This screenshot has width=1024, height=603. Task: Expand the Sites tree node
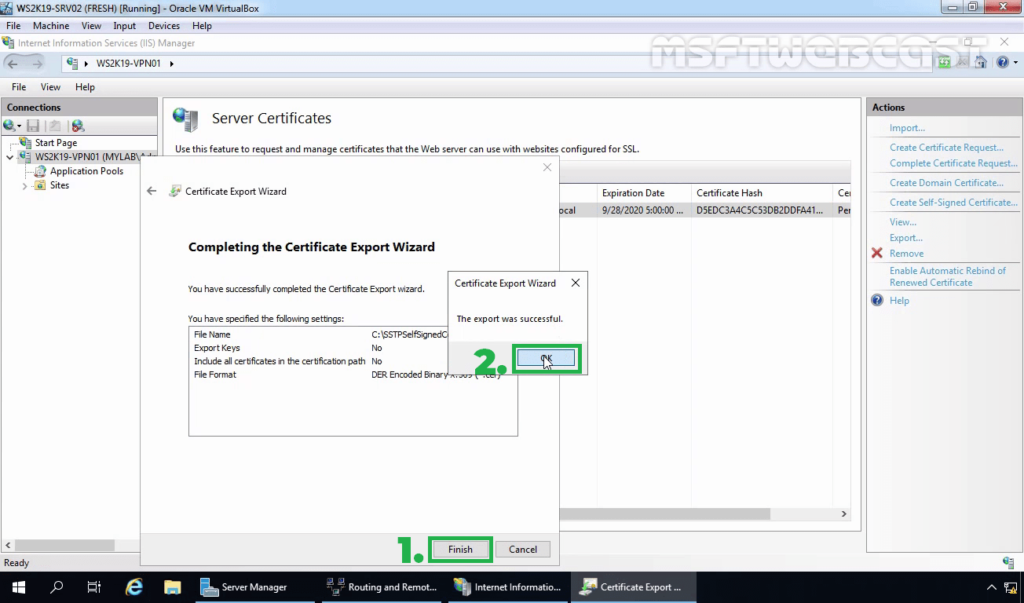[x=25, y=186]
